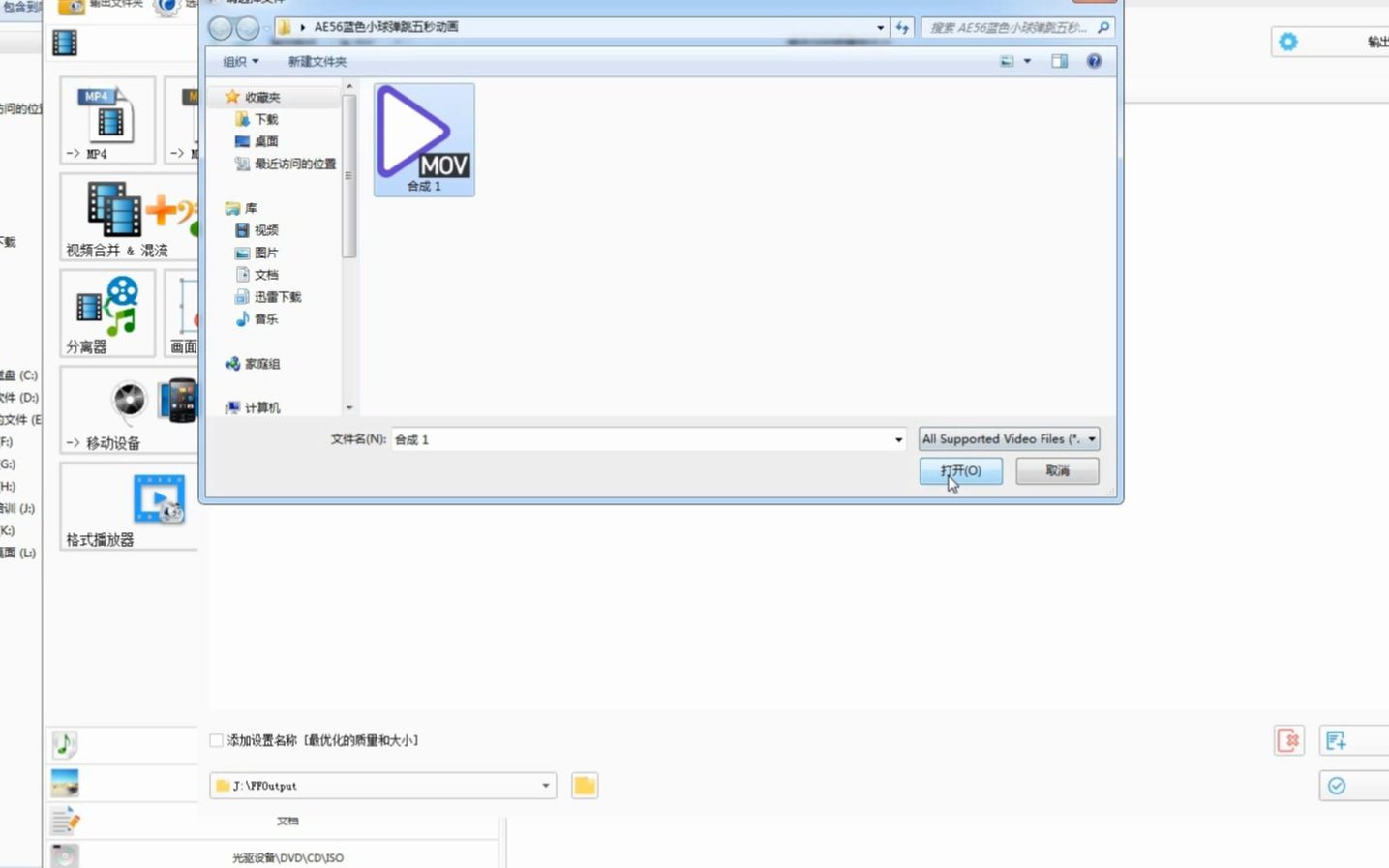Select 收藏夹 in navigation tree
The width and height of the screenshot is (1389, 868).
(253, 97)
